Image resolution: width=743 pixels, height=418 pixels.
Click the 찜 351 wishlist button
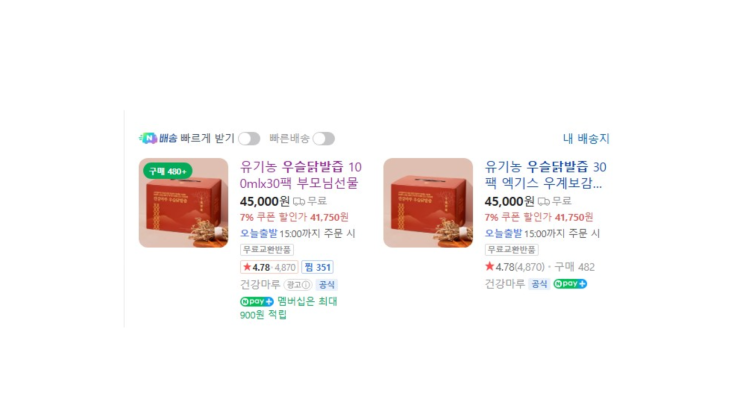[317, 267]
